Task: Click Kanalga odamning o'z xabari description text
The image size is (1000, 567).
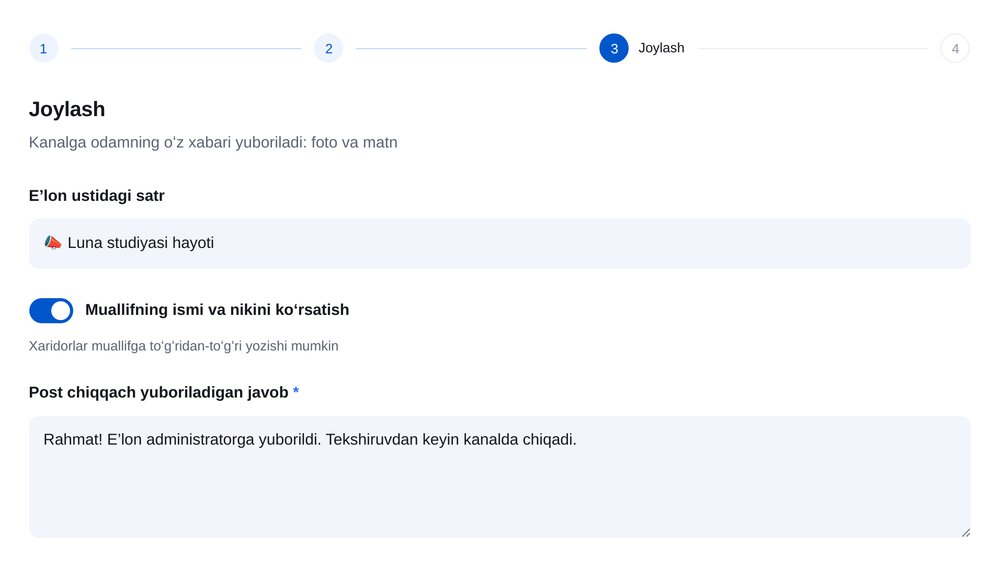Action: coord(213,142)
